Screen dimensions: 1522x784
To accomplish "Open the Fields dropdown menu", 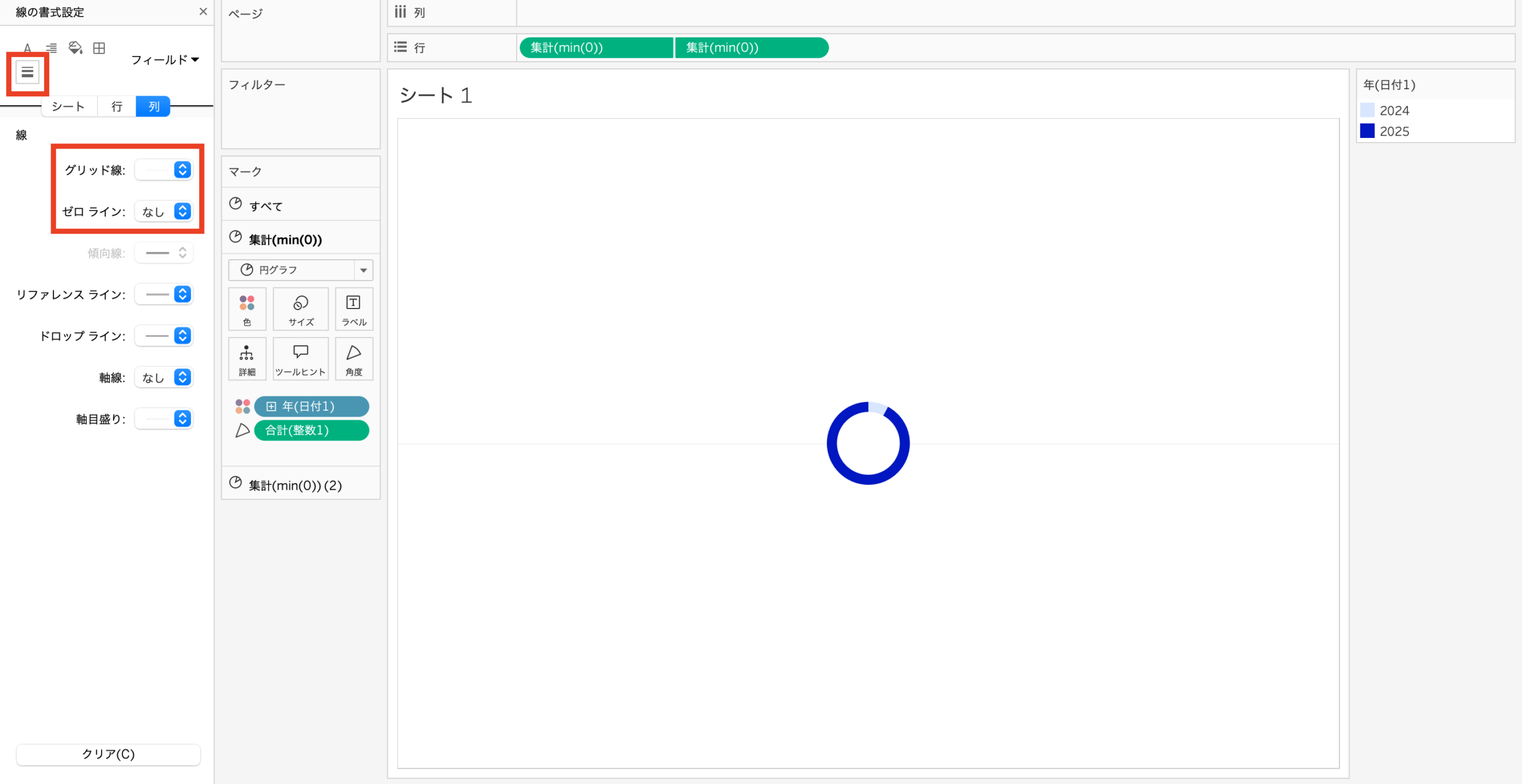I will point(165,59).
